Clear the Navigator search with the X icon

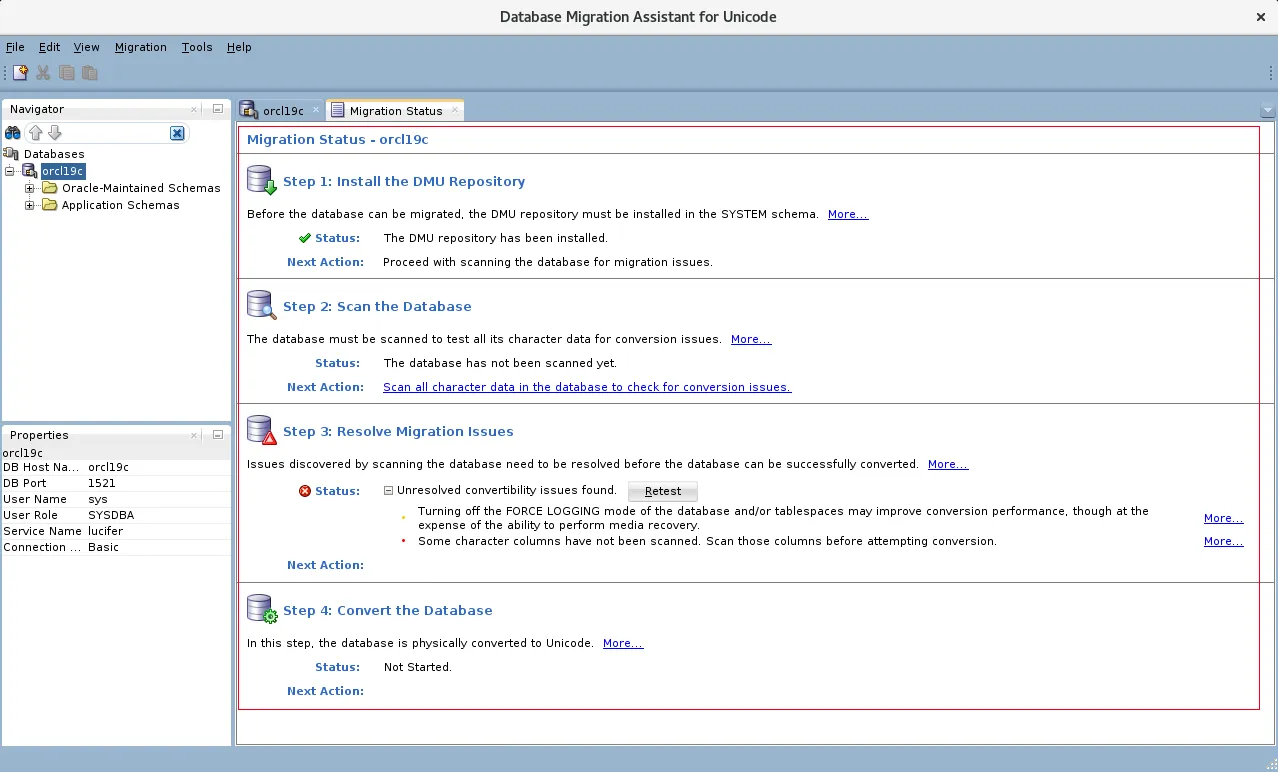177,133
